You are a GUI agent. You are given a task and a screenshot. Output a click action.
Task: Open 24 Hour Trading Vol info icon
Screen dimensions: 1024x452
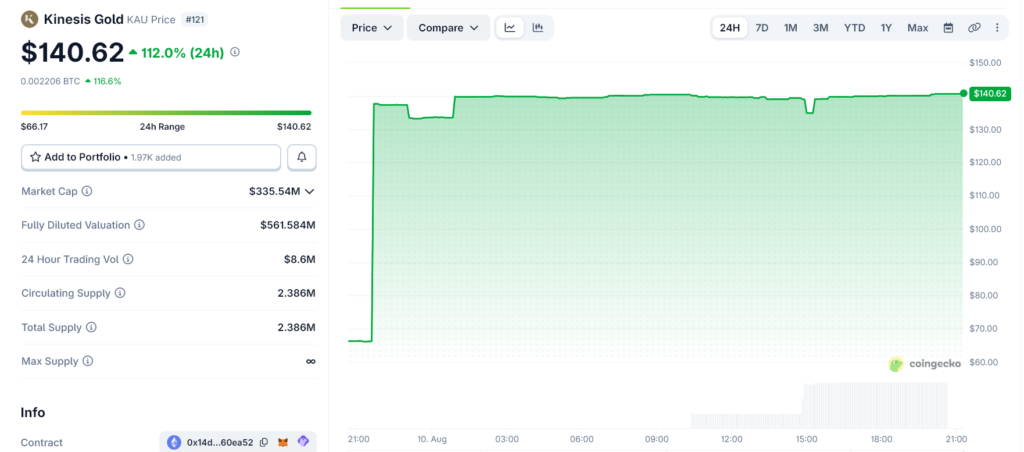click(x=128, y=259)
